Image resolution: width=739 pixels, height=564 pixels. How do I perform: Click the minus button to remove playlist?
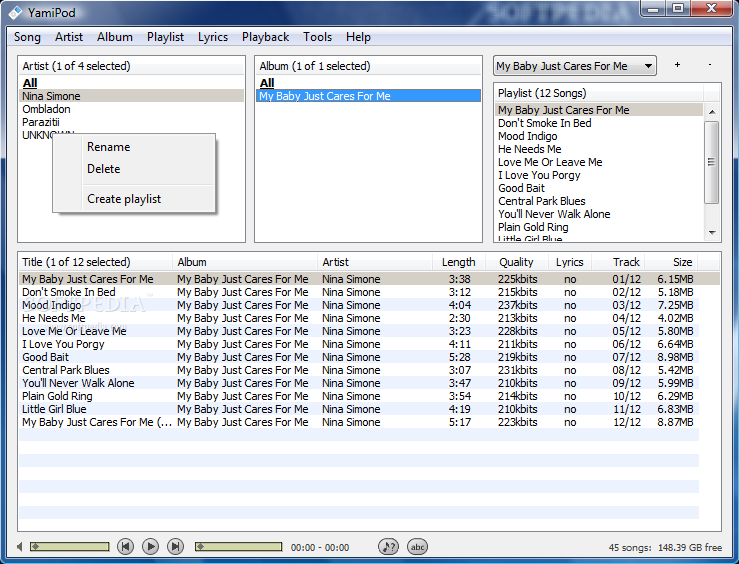pos(709,65)
